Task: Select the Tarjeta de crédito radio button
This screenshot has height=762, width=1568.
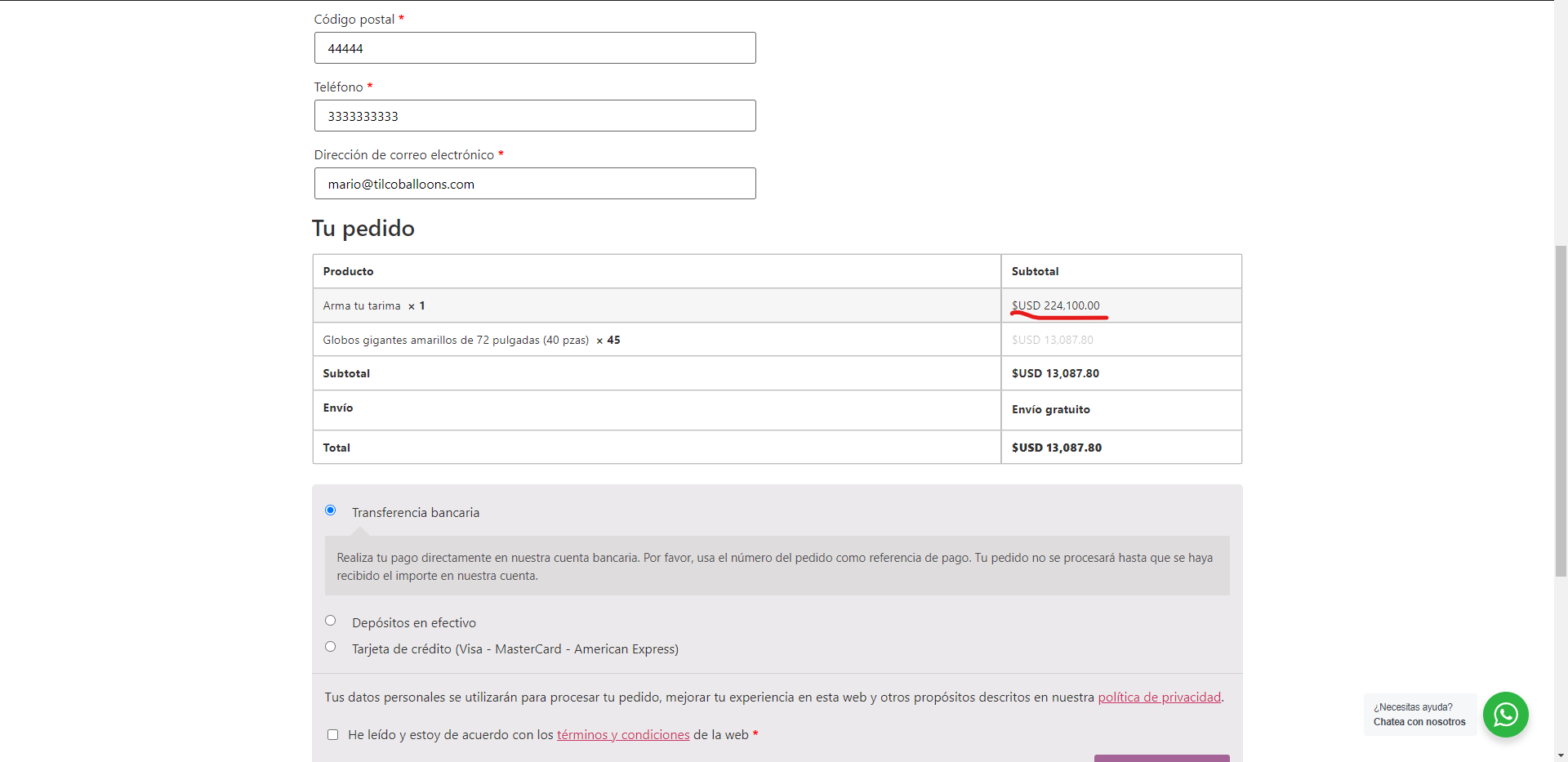Action: pyautogui.click(x=331, y=647)
